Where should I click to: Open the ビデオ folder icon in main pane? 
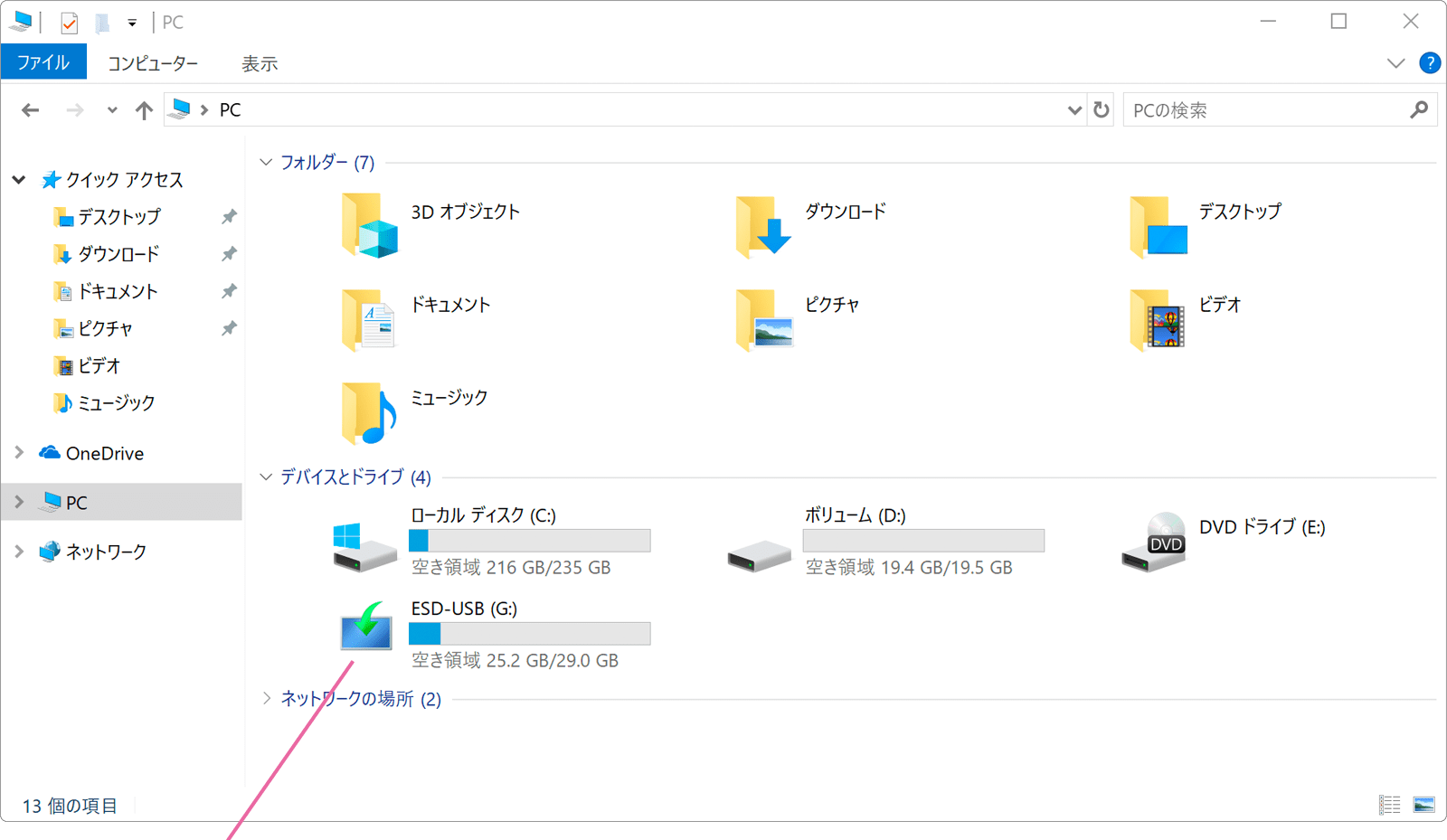pyautogui.click(x=1158, y=319)
